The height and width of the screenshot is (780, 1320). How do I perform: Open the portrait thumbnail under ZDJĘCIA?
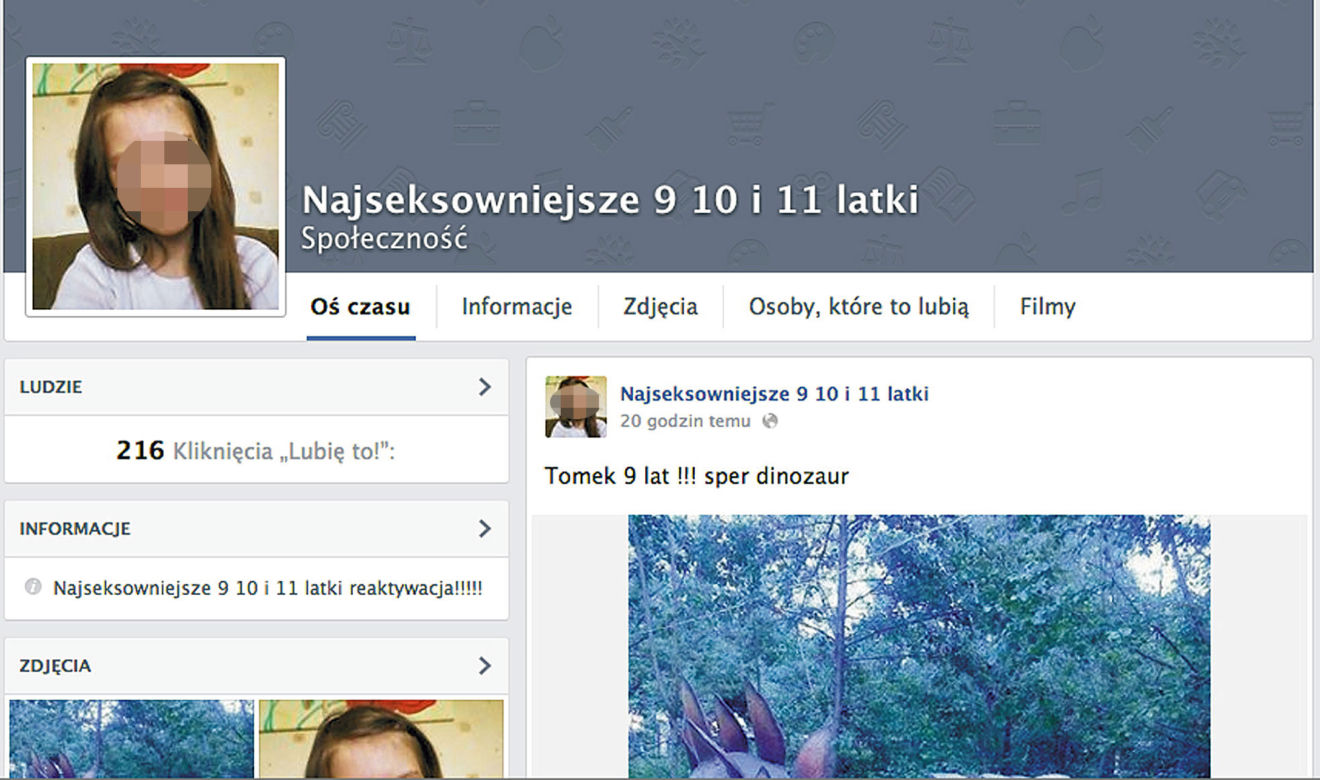pyautogui.click(x=381, y=739)
